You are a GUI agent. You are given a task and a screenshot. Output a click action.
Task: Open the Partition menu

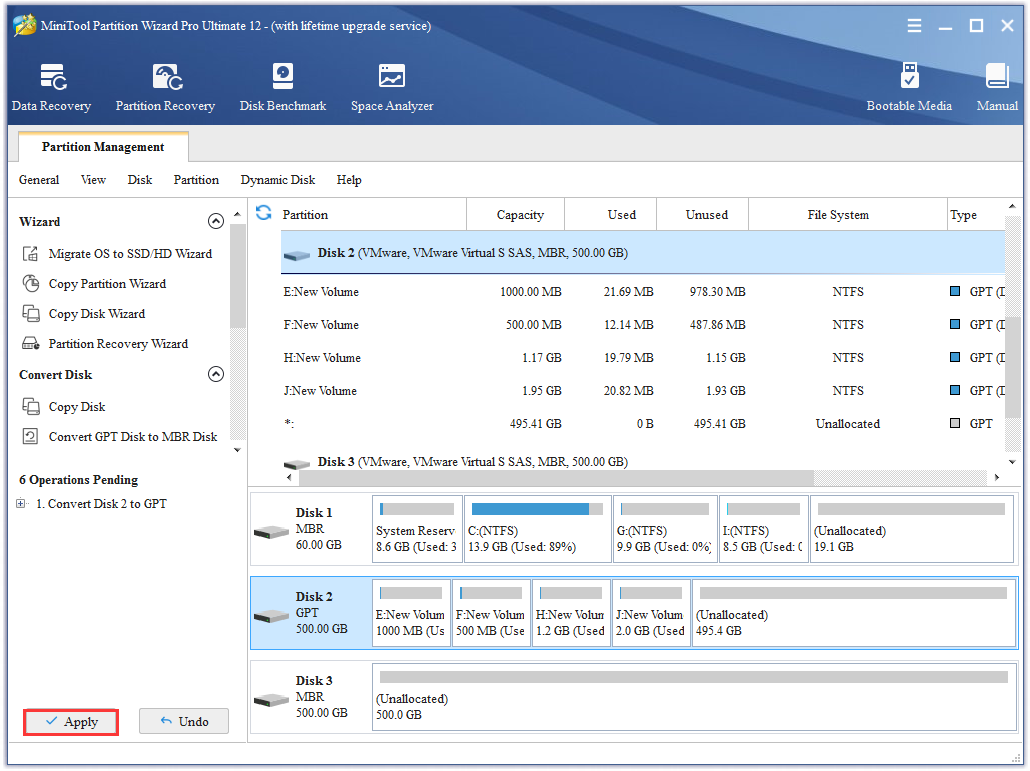(x=196, y=180)
